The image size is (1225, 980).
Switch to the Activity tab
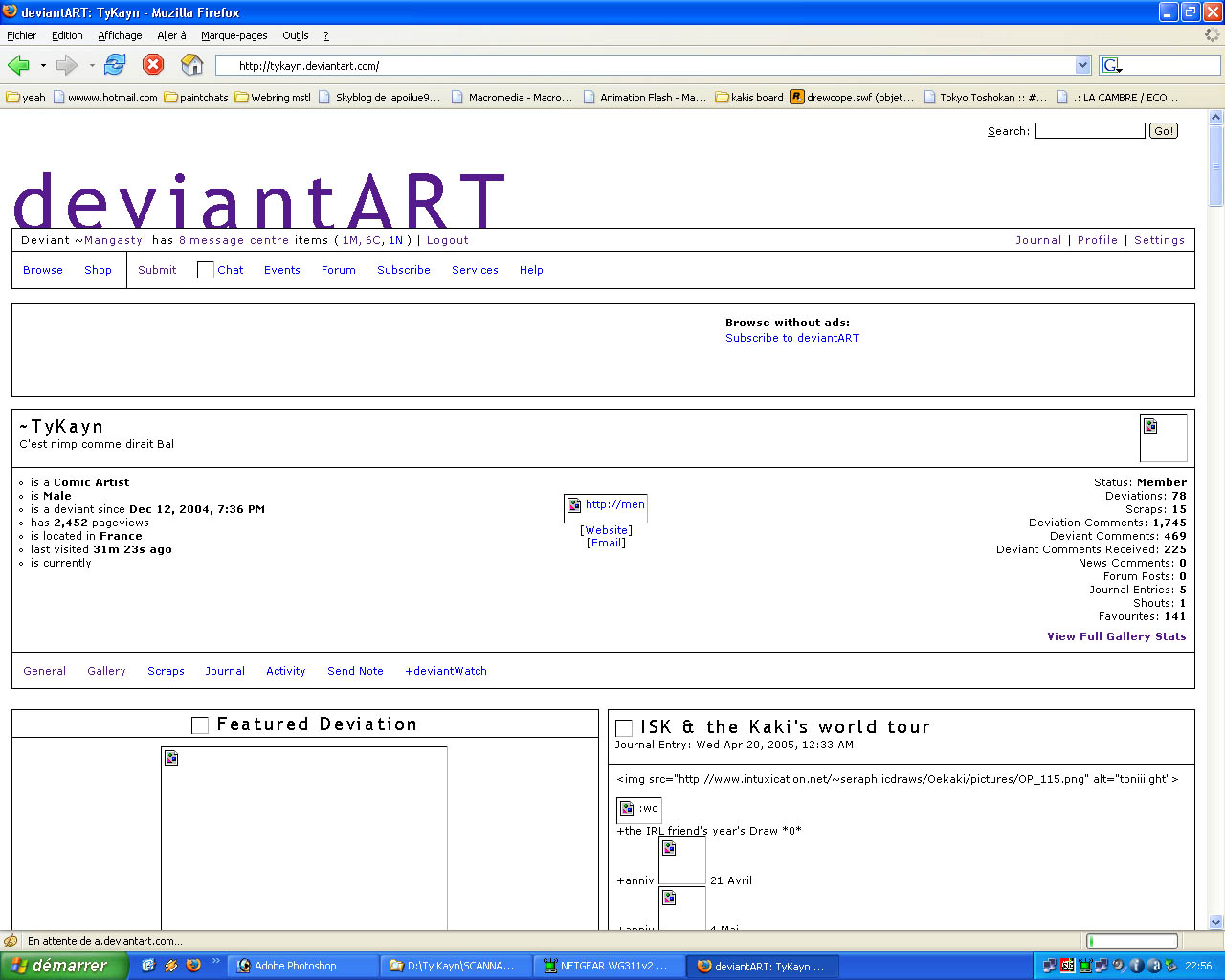[x=285, y=671]
